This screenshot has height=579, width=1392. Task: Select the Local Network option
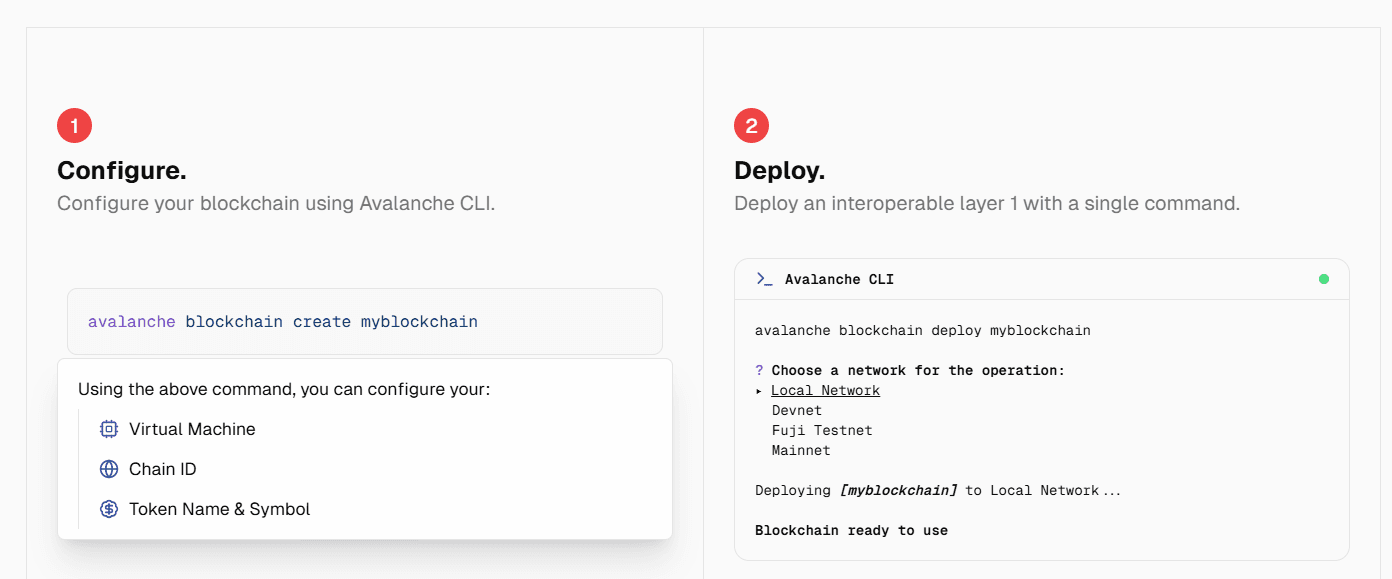point(825,390)
